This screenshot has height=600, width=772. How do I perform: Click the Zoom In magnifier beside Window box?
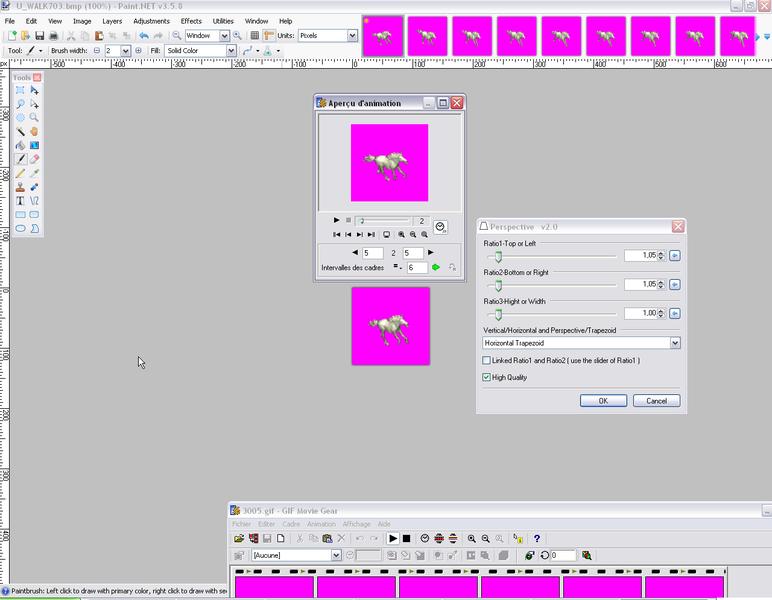[x=237, y=35]
